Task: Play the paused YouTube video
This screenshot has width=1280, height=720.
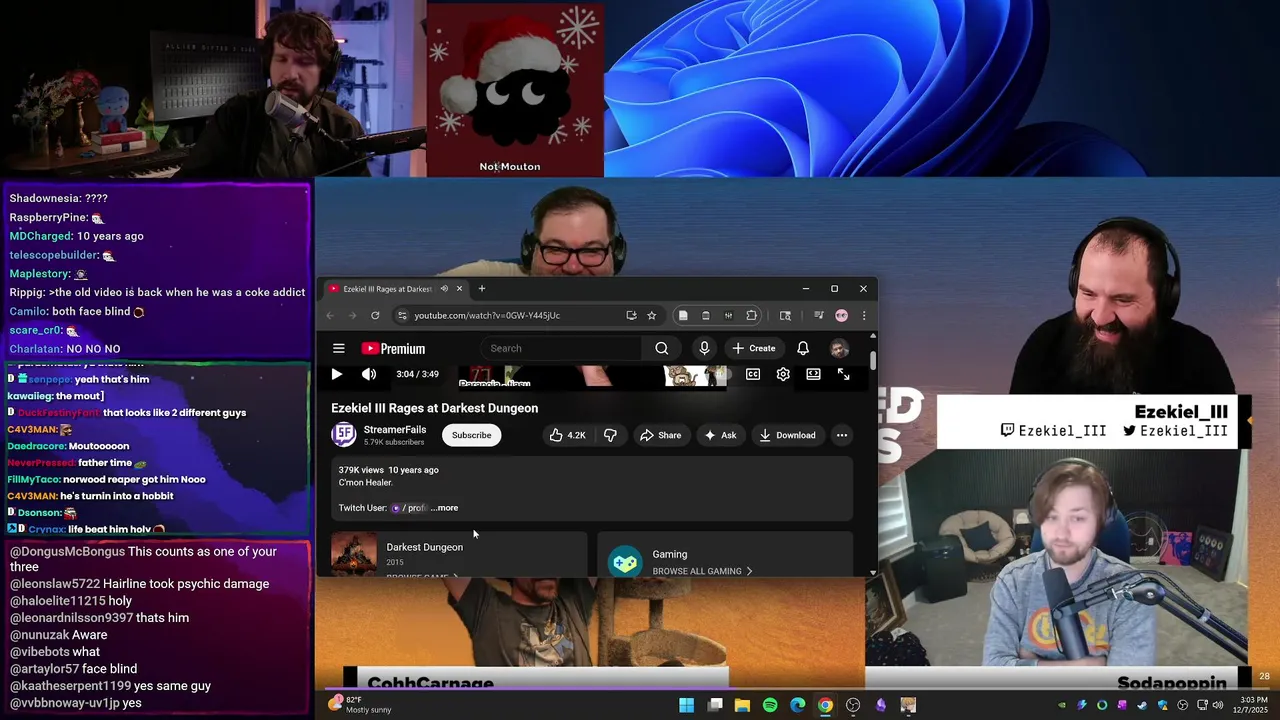Action: coord(337,374)
